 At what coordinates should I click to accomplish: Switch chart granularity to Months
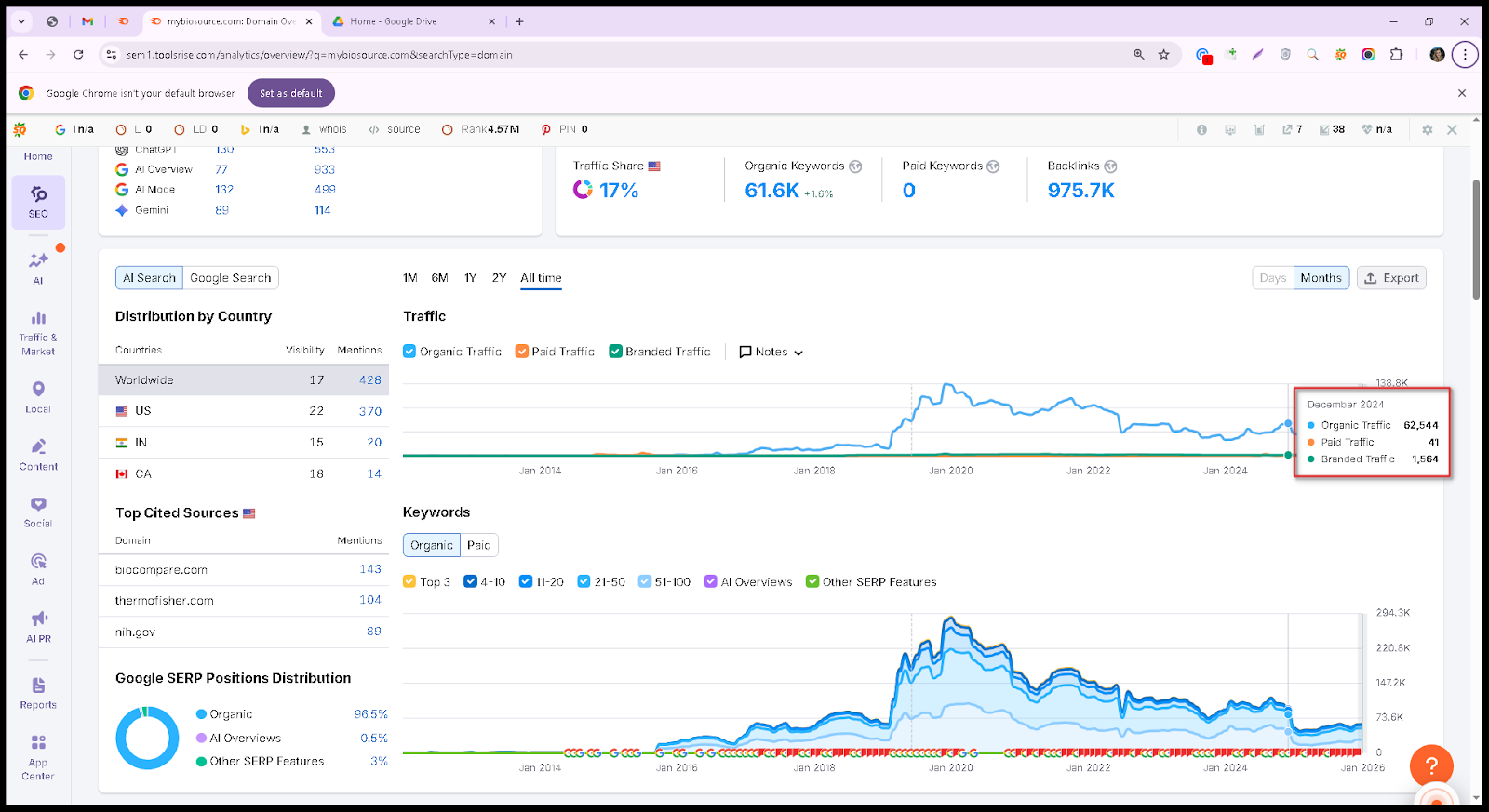pyautogui.click(x=1321, y=278)
